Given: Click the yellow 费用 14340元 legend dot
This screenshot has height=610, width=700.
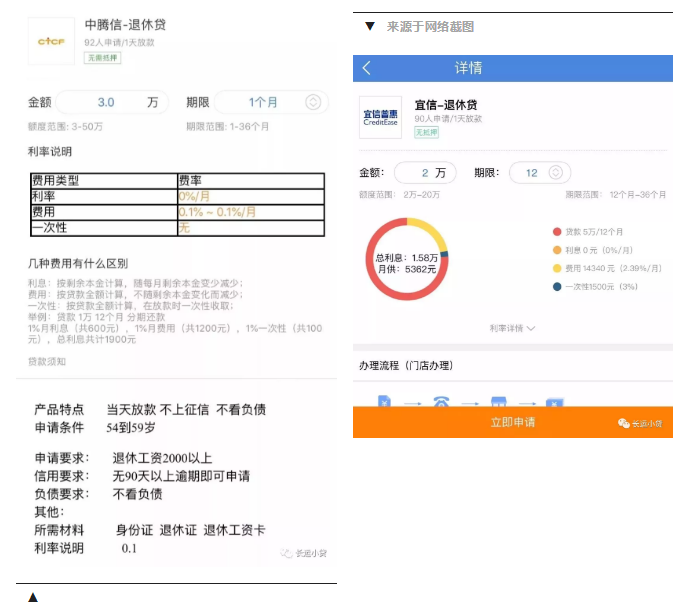Looking at the screenshot, I should coord(557,268).
